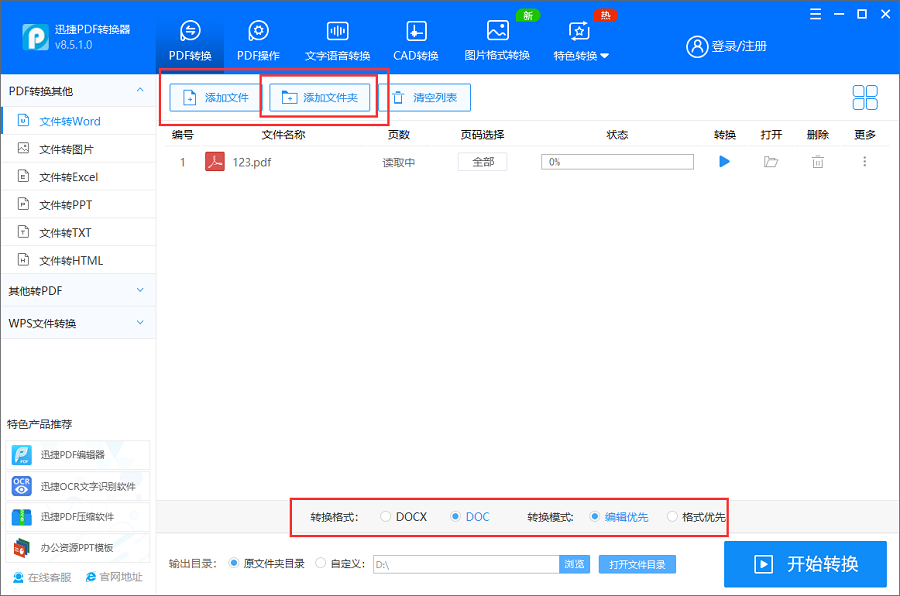Select the DOC format radio button
Screen dimensions: 900x596
coord(455,517)
